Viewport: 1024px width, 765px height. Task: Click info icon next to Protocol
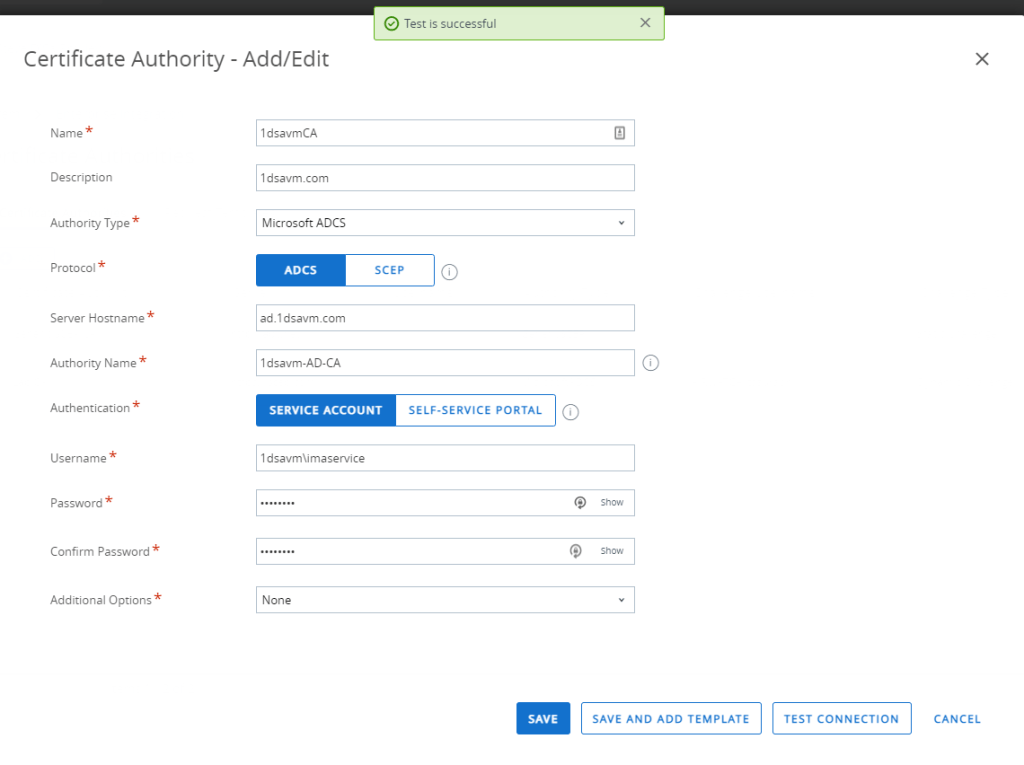click(450, 272)
